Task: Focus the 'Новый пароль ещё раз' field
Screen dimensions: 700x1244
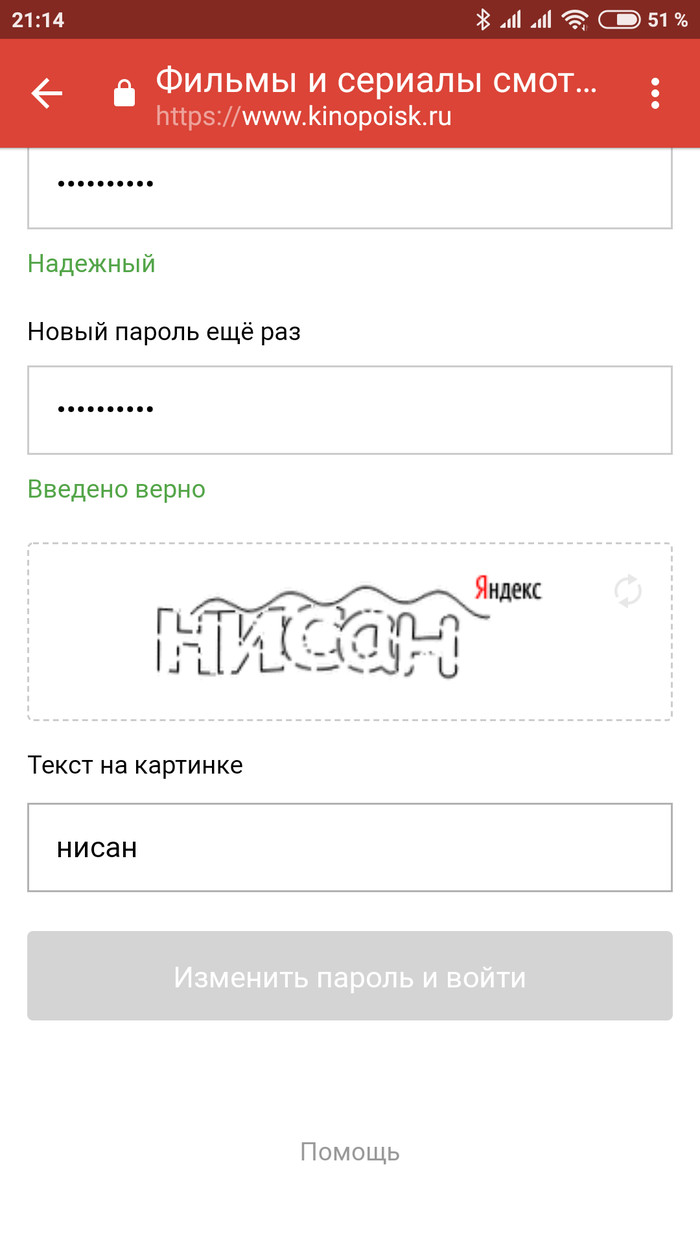Action: click(x=350, y=410)
